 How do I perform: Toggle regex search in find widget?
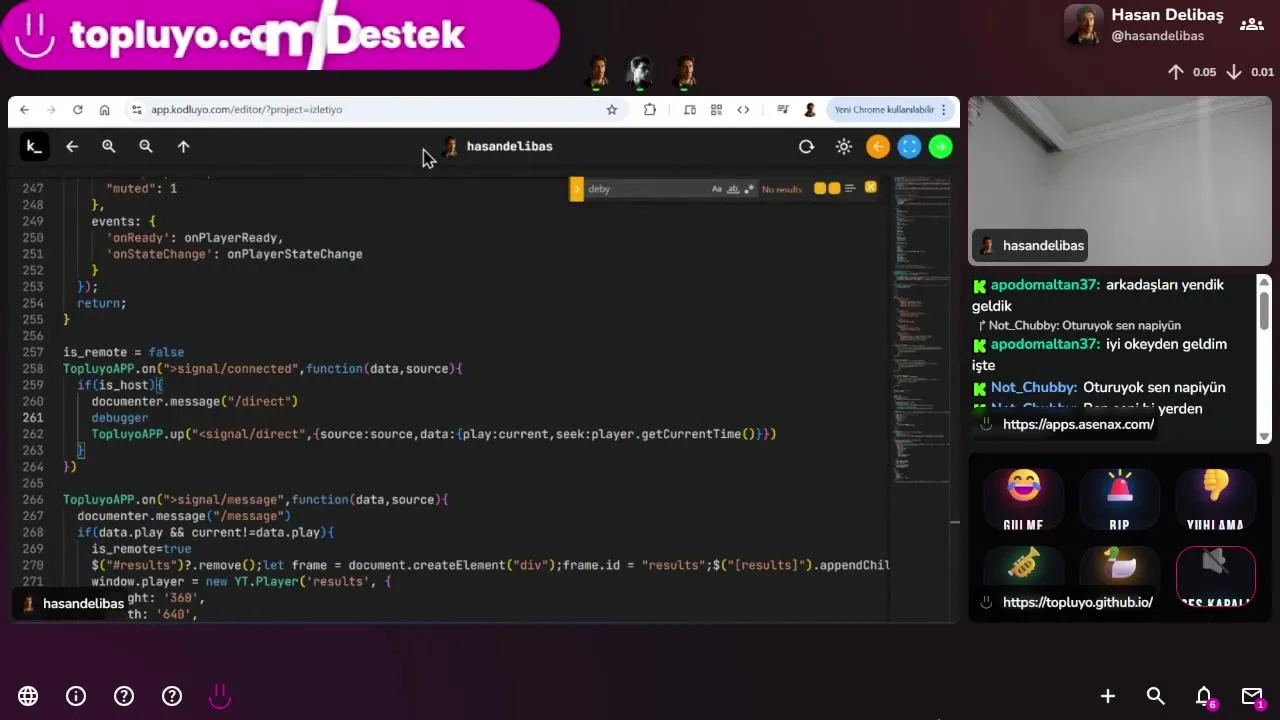[x=749, y=189]
